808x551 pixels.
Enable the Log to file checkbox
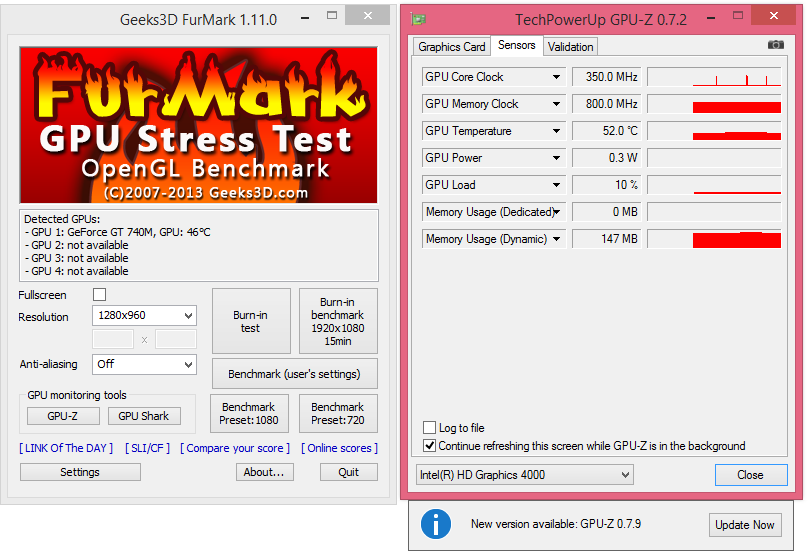click(x=429, y=427)
